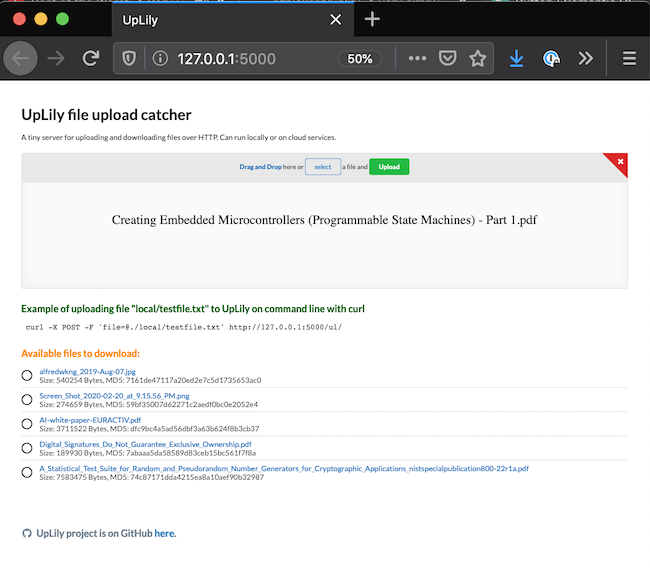Select the UpLily browser tab
Viewport: 650px width, 573px height.
click(233, 20)
